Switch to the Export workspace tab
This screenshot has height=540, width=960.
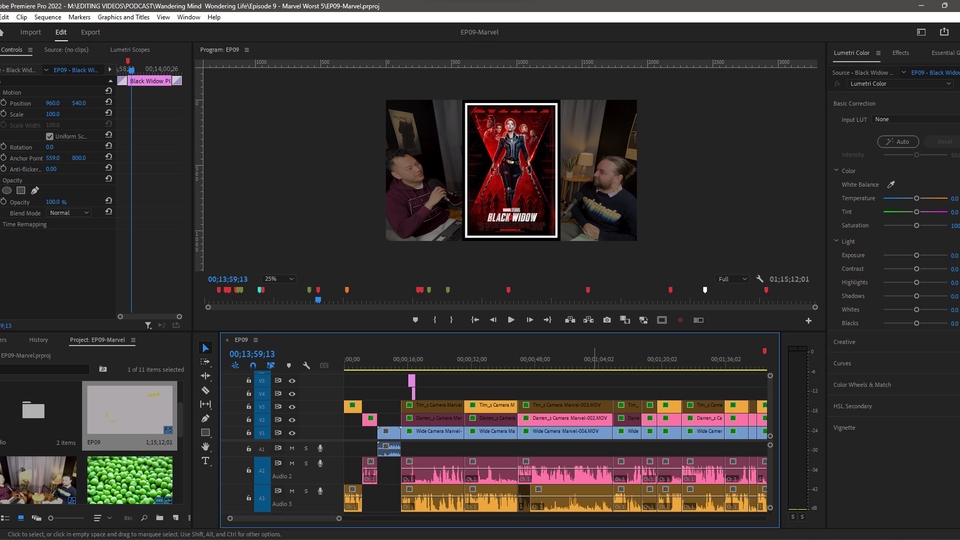[x=90, y=32]
